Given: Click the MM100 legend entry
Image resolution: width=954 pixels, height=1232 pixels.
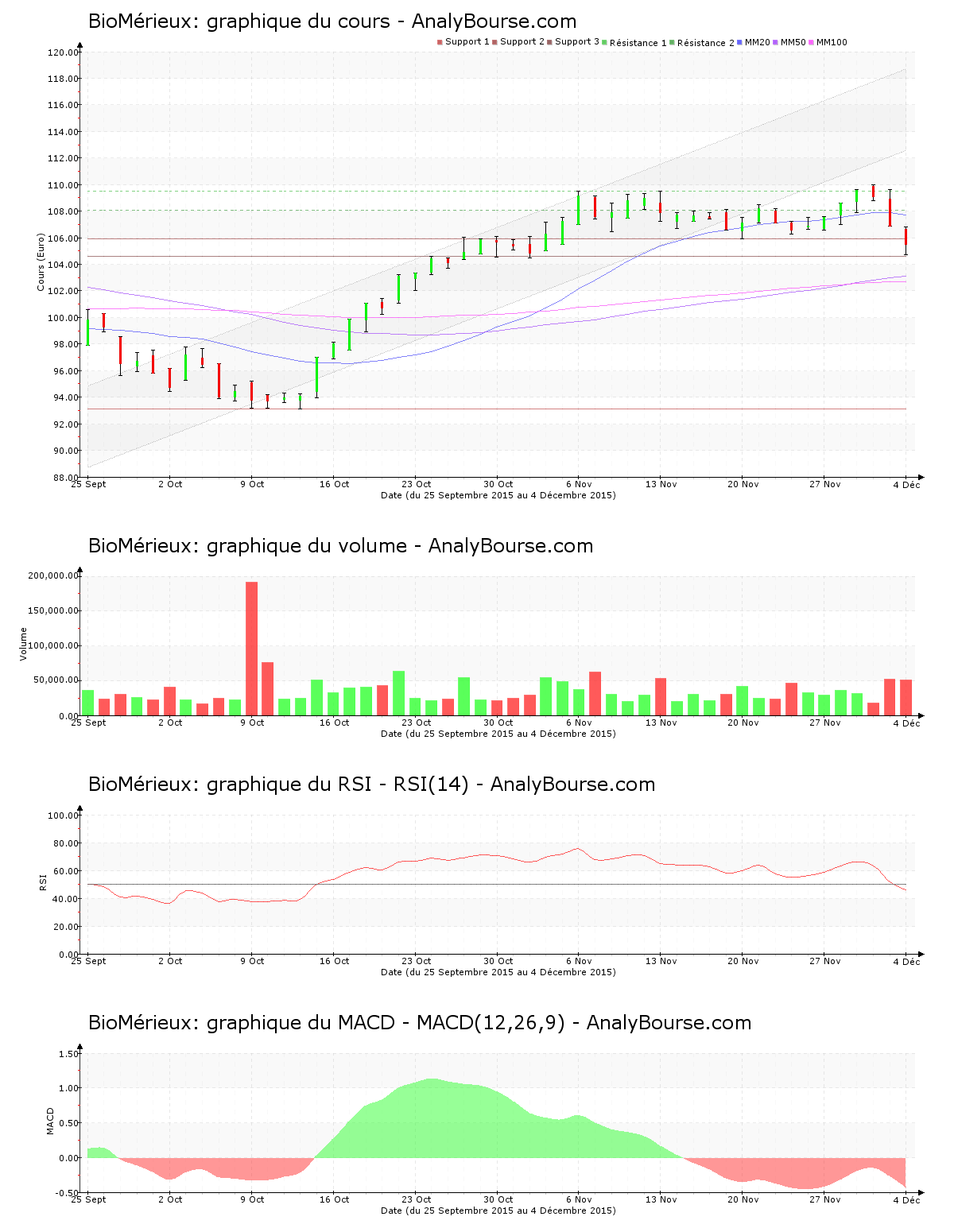Looking at the screenshot, I should (x=828, y=42).
